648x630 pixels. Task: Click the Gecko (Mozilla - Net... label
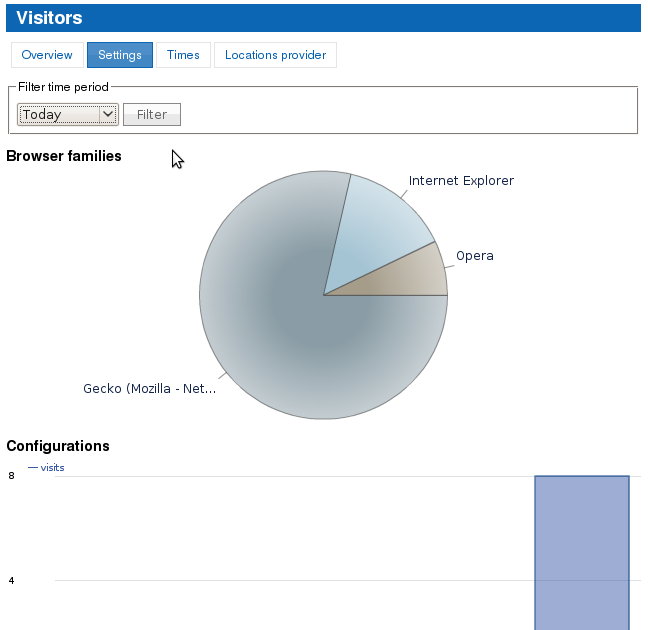click(x=149, y=389)
